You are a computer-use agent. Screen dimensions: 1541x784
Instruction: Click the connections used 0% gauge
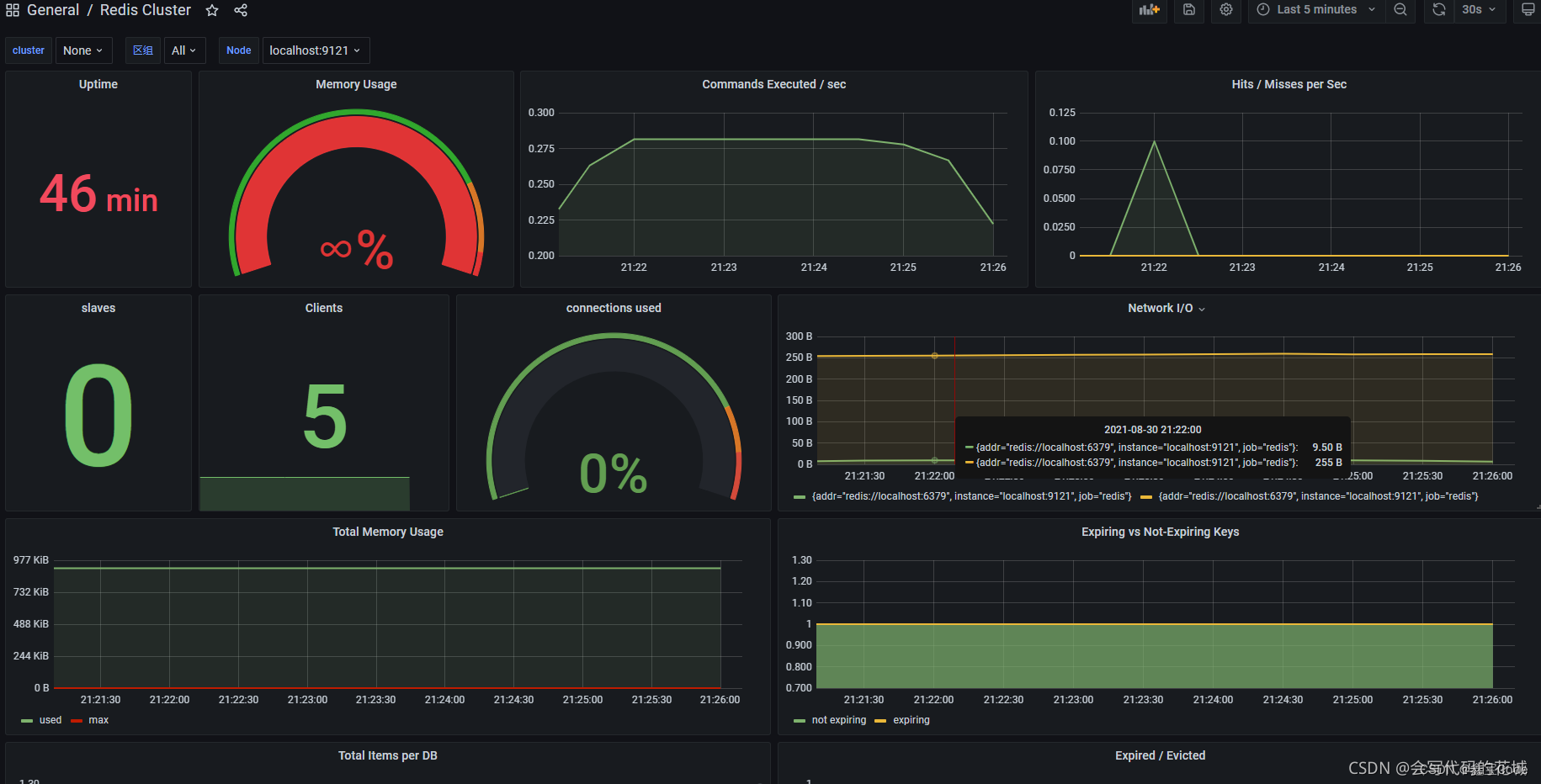(x=614, y=416)
